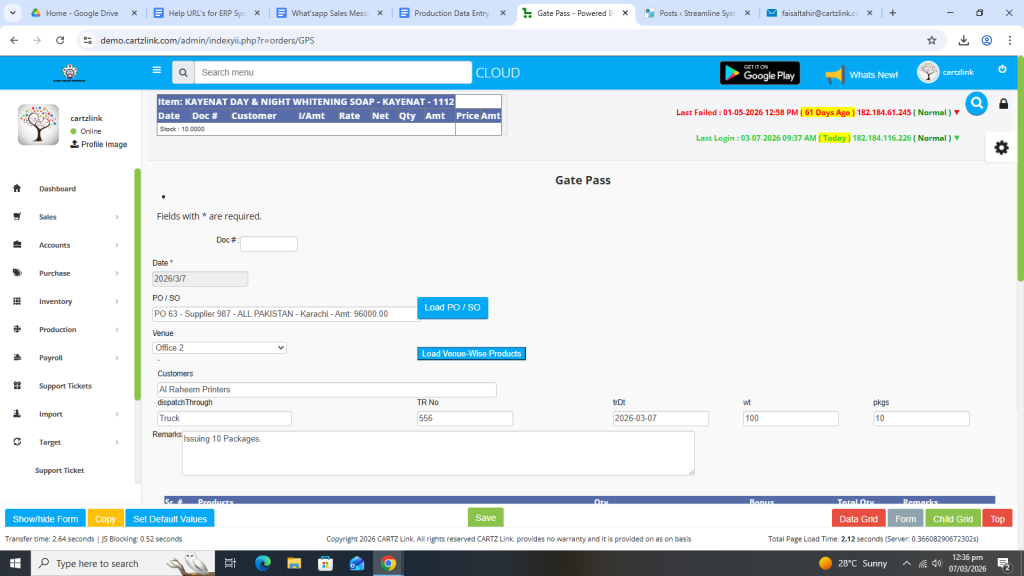This screenshot has width=1024, height=576.
Task: Click Load Venue-Wise Products button
Action: (x=470, y=354)
